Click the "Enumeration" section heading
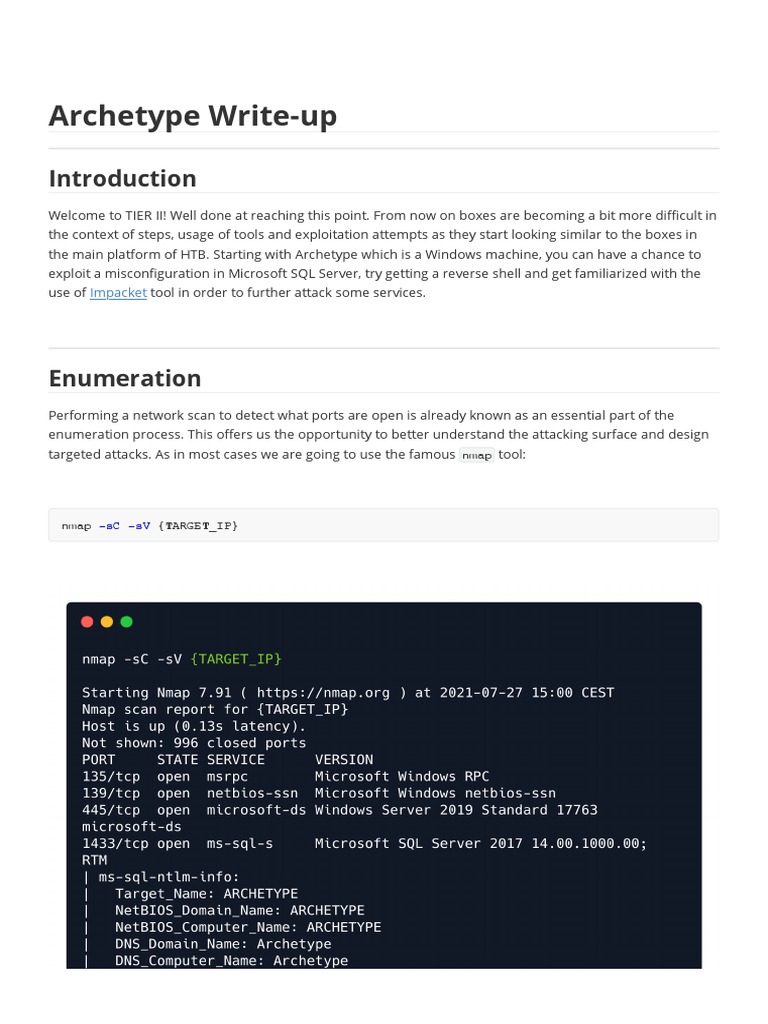768x1024 pixels. point(125,378)
